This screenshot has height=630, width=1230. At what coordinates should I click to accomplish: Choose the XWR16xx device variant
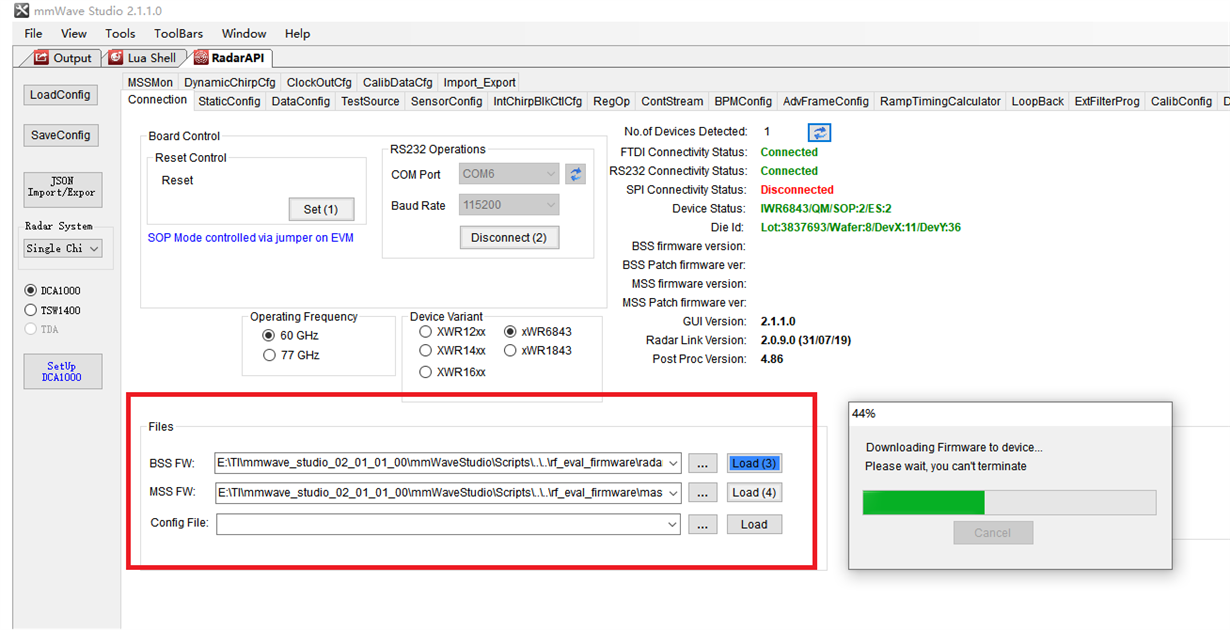[x=426, y=372]
